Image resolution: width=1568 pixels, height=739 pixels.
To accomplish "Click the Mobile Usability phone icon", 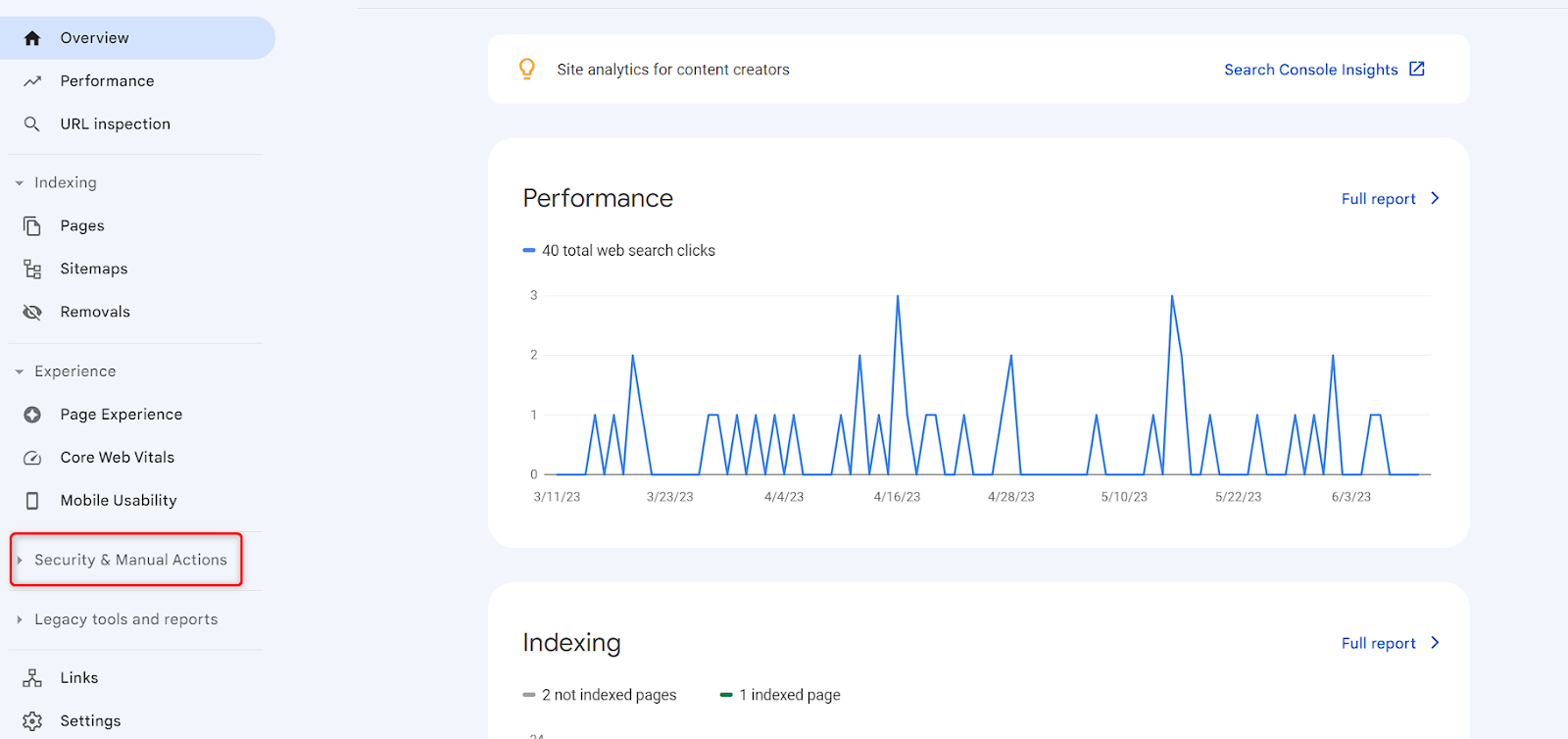I will [32, 501].
